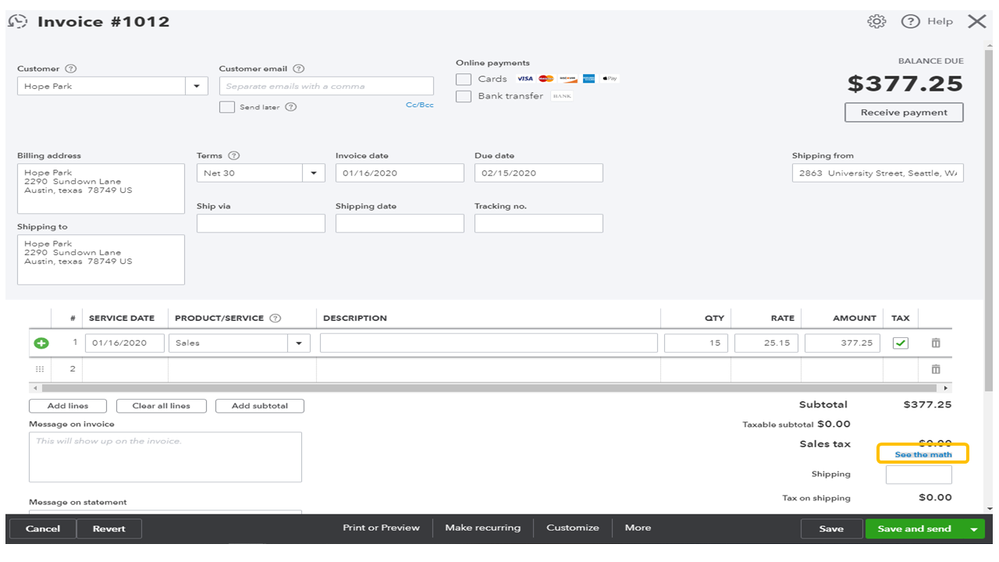999x562 pixels.
Task: Click the Due date field
Action: (x=538, y=173)
